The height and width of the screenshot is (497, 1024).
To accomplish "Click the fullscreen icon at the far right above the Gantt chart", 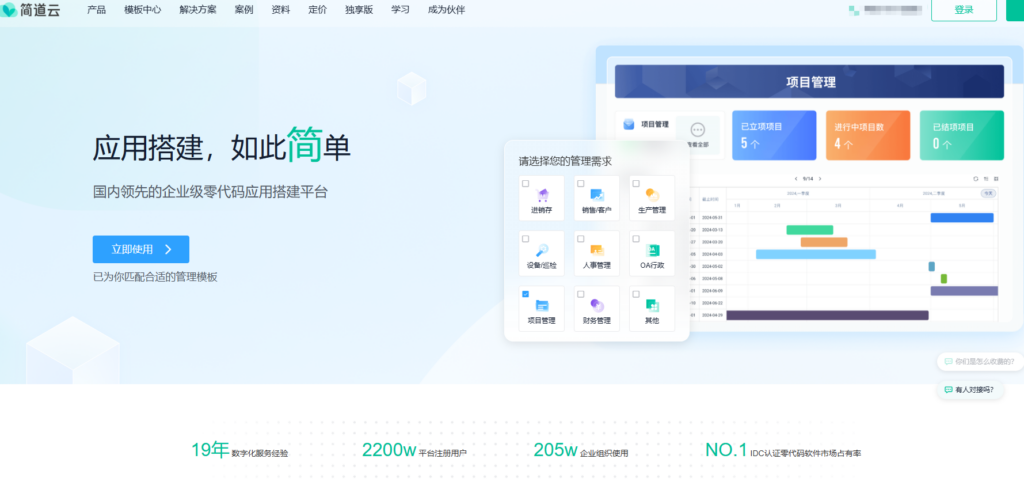I will pyautogui.click(x=996, y=178).
